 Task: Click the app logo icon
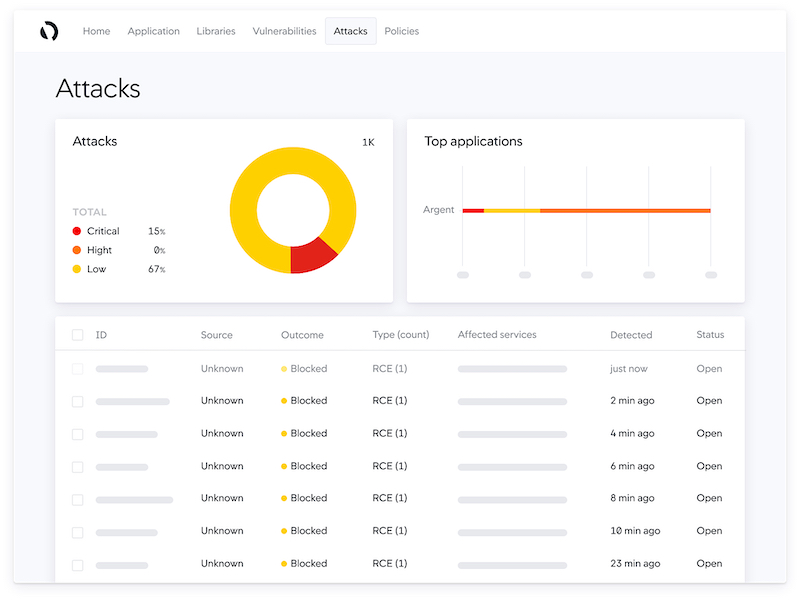click(49, 31)
